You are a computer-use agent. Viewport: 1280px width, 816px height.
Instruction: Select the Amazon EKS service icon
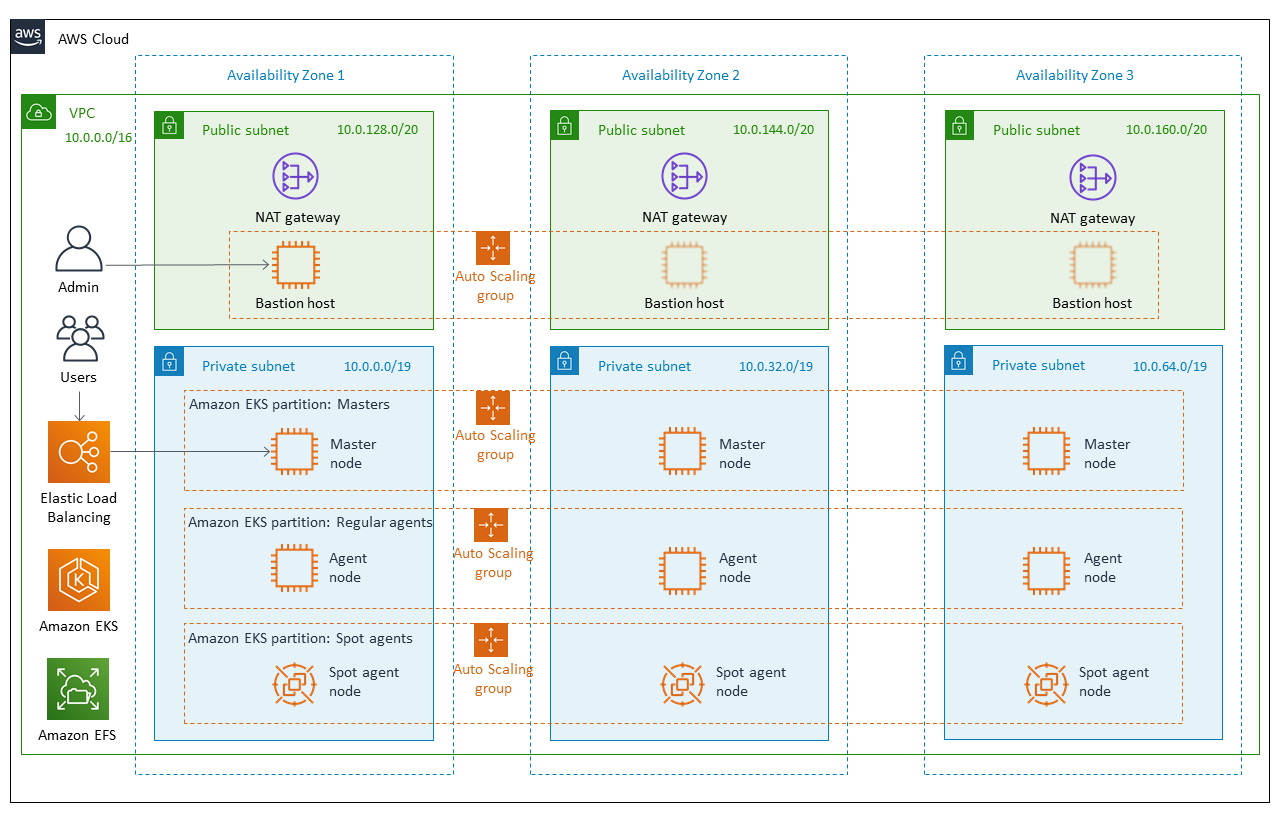coord(78,578)
